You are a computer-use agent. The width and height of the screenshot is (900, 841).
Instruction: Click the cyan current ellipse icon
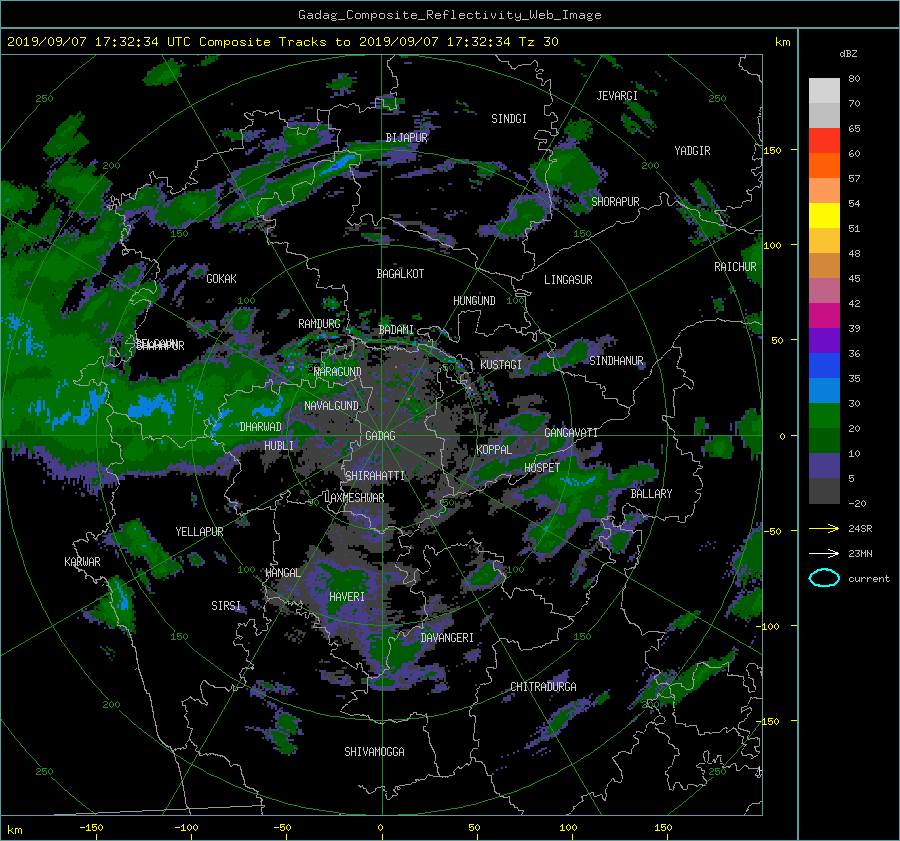click(x=824, y=578)
